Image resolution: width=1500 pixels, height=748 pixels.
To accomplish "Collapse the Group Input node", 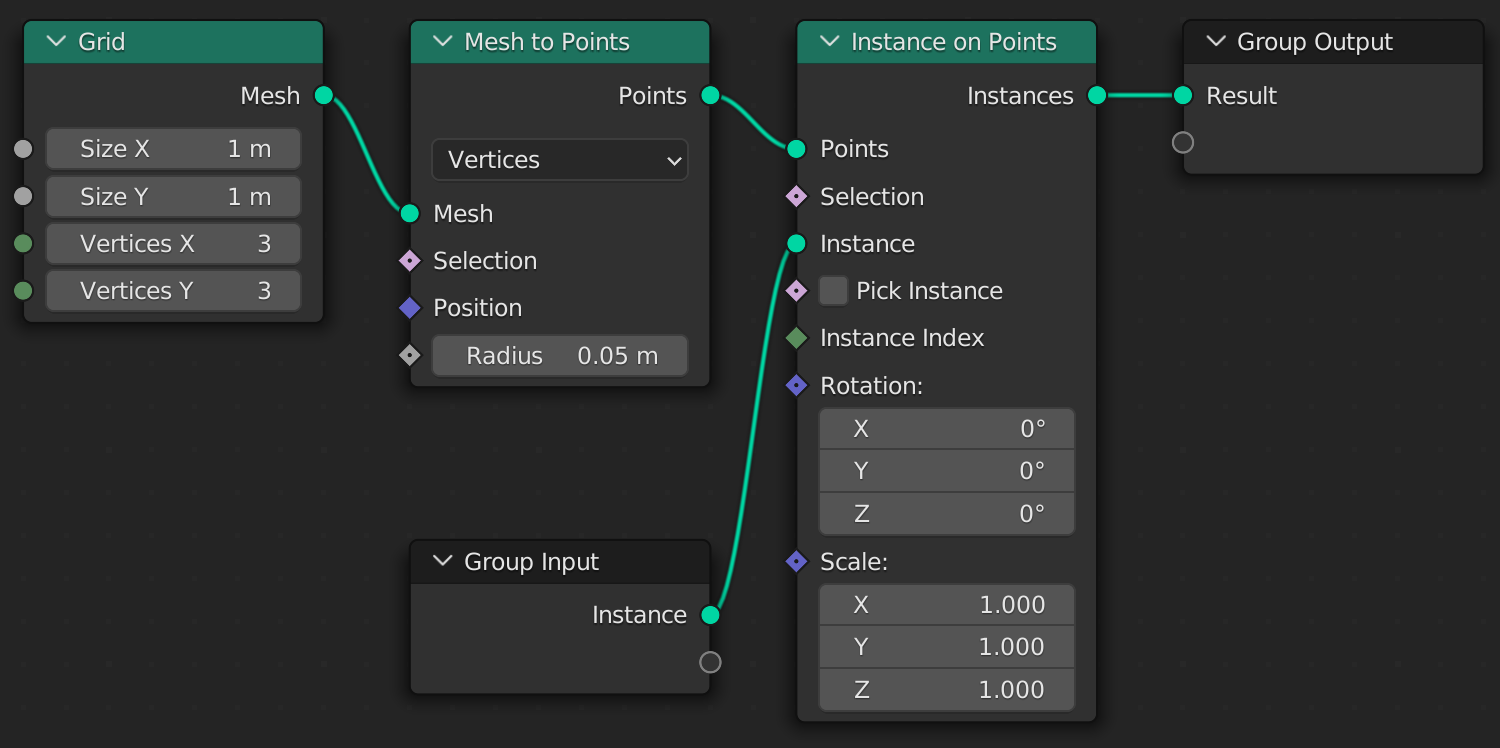I will pyautogui.click(x=443, y=562).
